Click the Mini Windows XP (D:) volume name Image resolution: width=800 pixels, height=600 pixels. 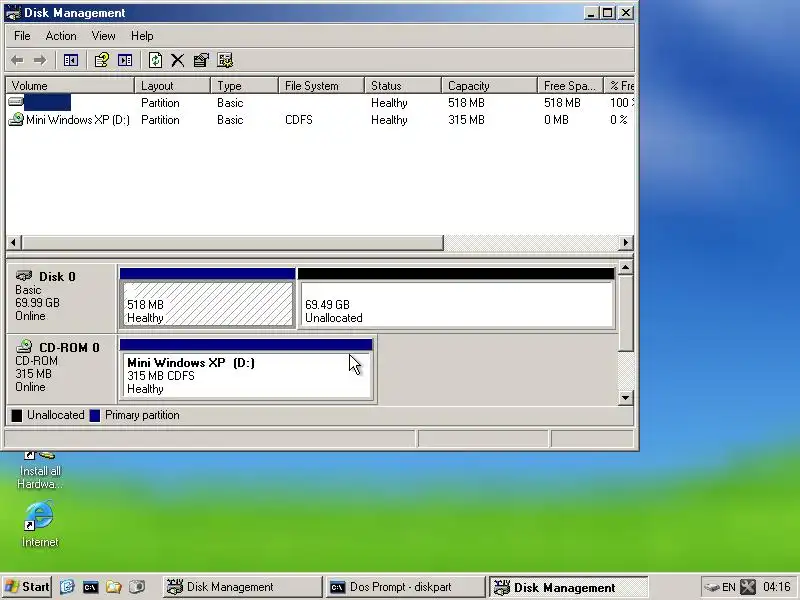[78, 120]
